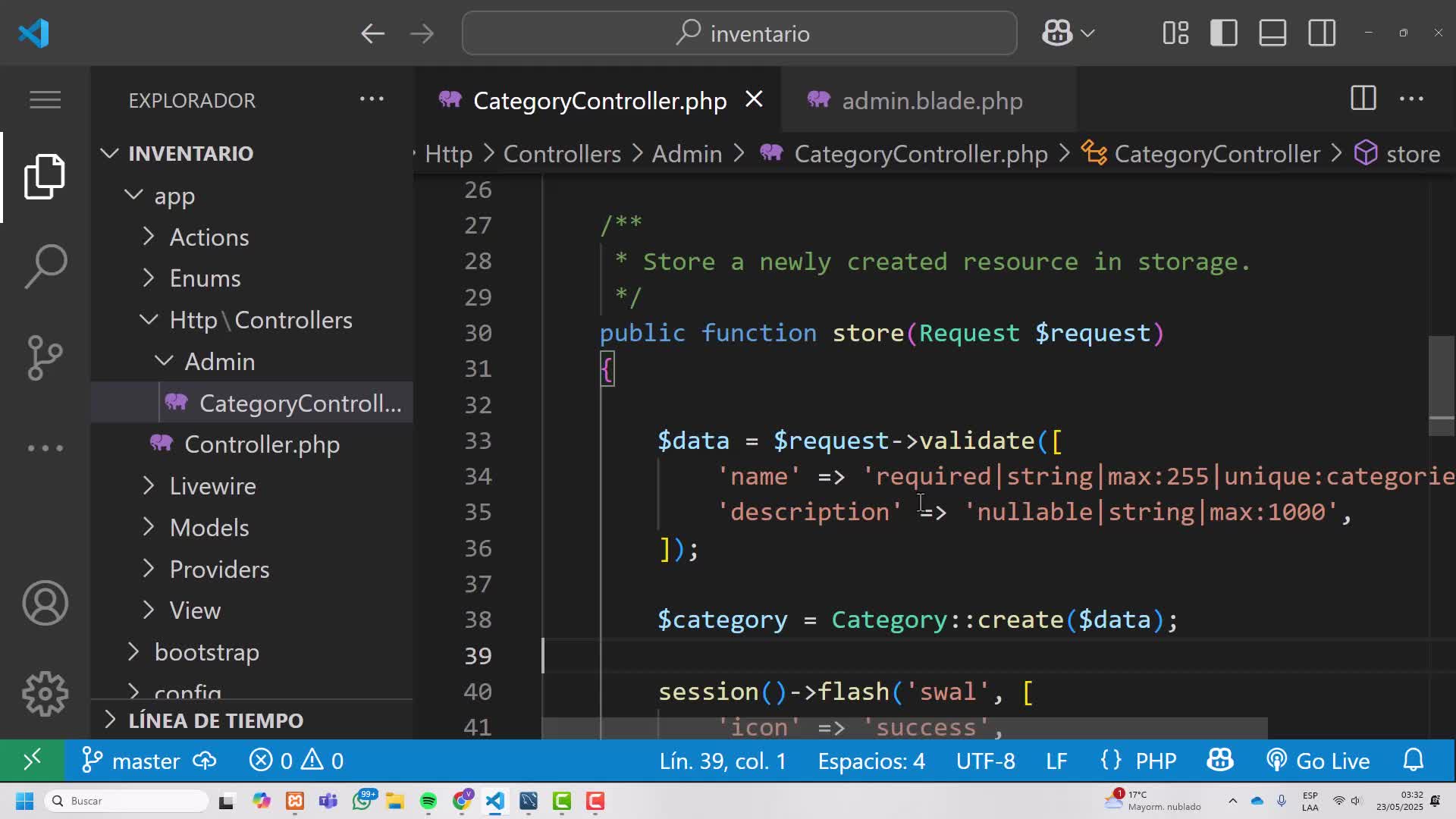The width and height of the screenshot is (1456, 819).
Task: Change end of line sequence LF
Action: tap(1056, 761)
